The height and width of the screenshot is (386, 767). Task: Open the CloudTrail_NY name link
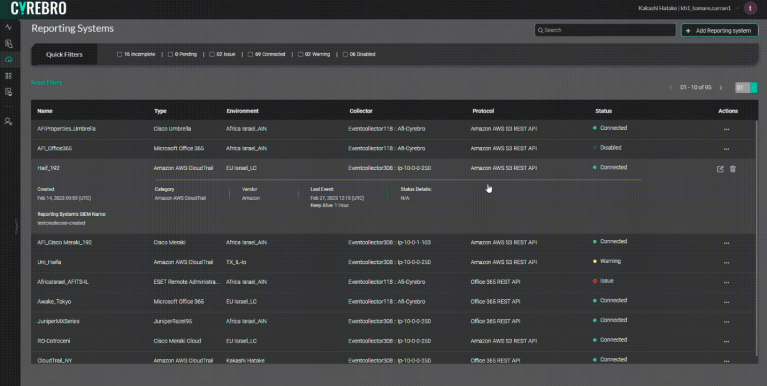click(55, 361)
